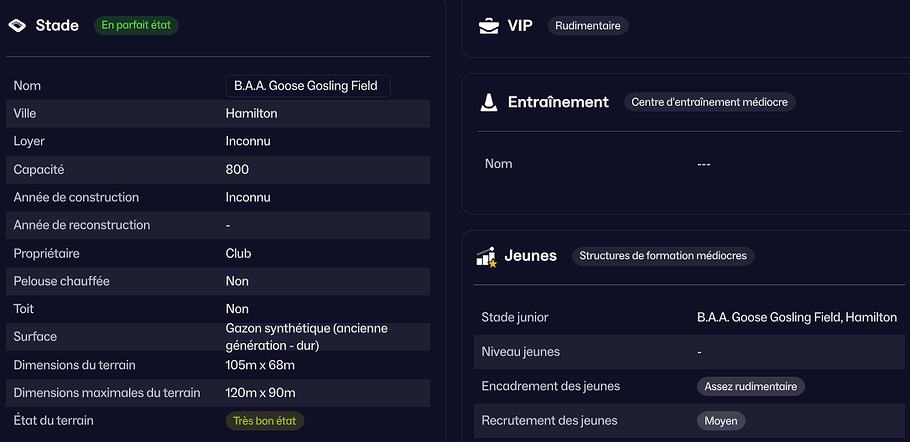Click the 'Assez rudimentaire' badge
The width and height of the screenshot is (910, 442).
point(750,386)
